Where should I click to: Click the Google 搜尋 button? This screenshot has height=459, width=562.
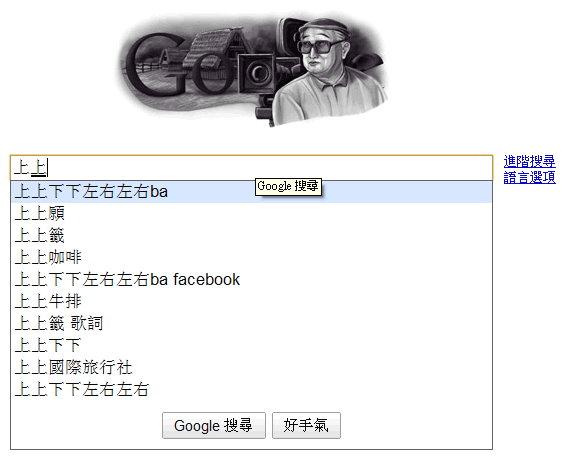pos(214,426)
